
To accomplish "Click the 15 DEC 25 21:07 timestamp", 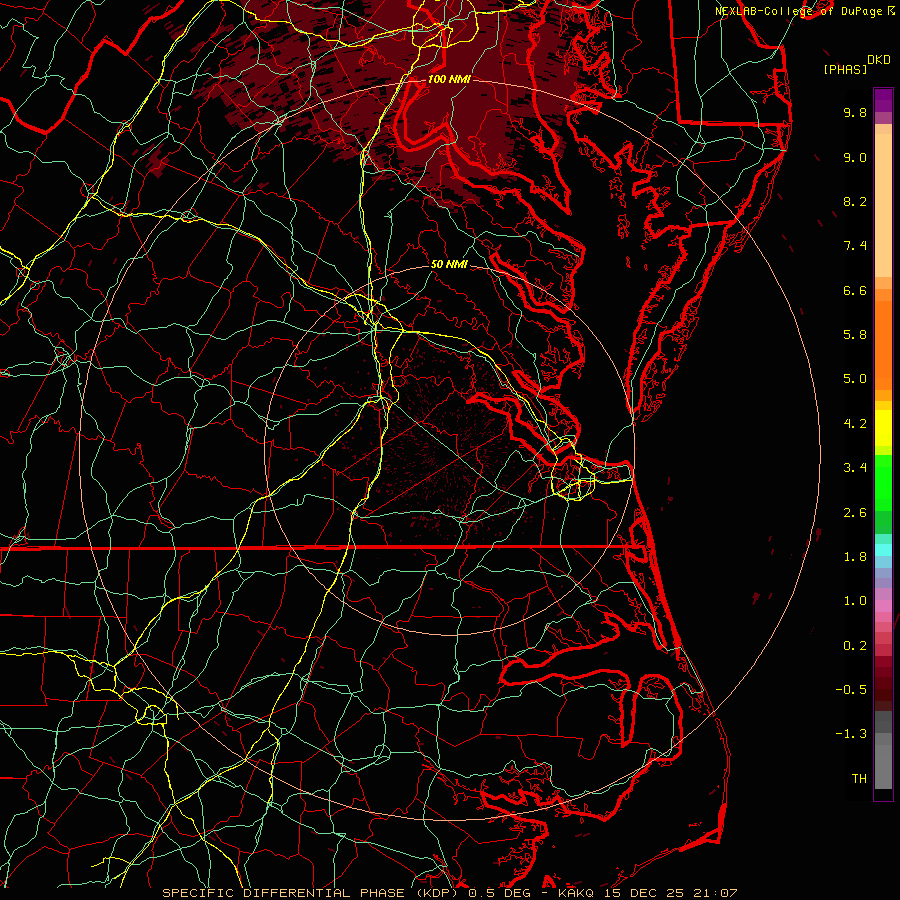I will tap(670, 893).
